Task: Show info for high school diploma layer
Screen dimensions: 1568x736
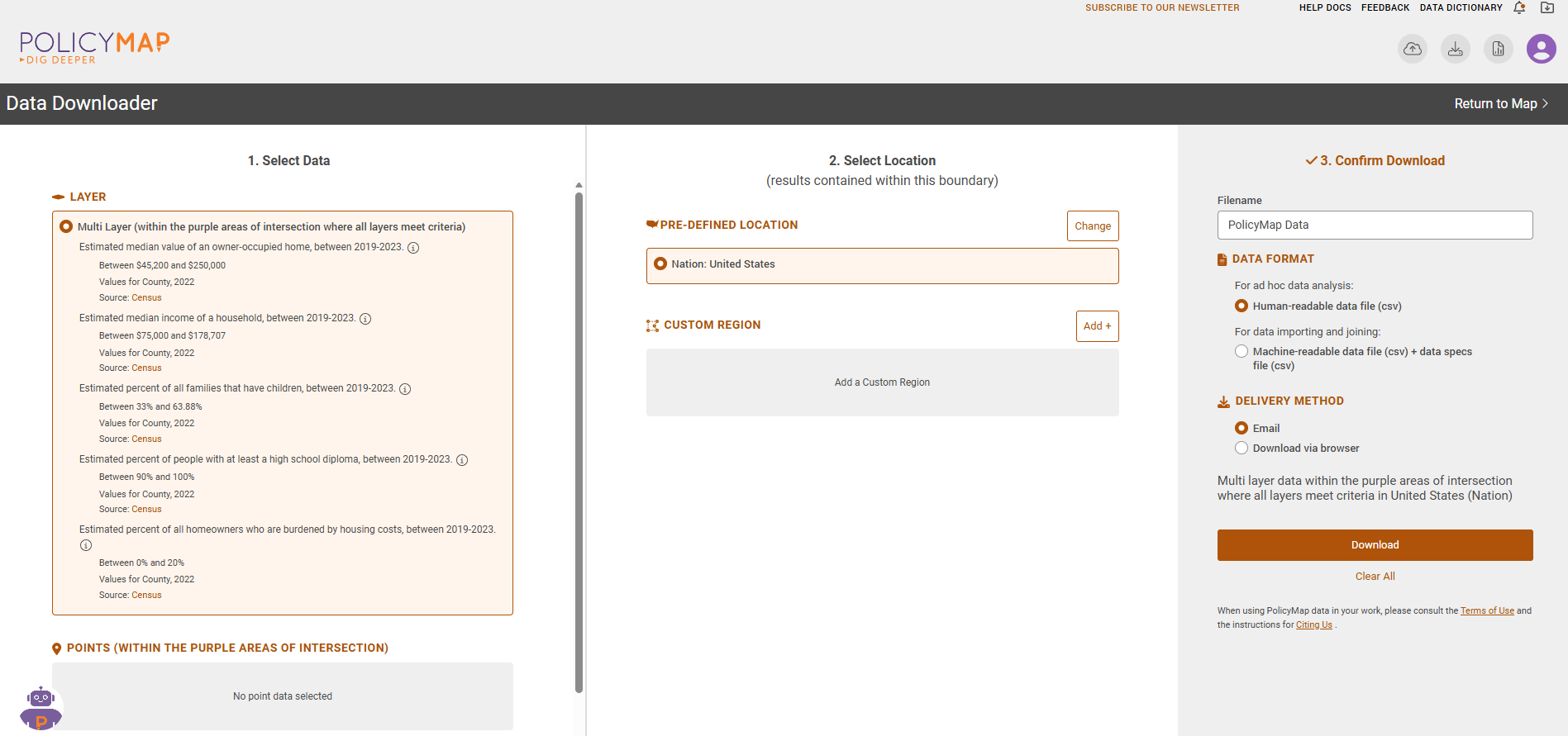Action: point(462,460)
